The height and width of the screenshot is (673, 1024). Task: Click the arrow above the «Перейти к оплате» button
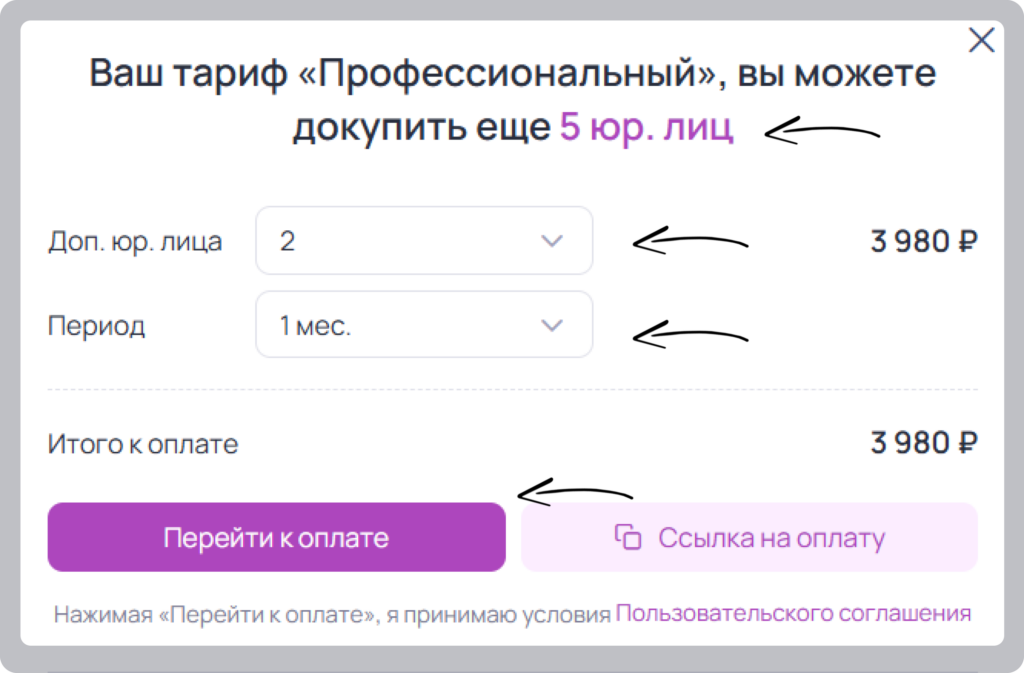[575, 492]
